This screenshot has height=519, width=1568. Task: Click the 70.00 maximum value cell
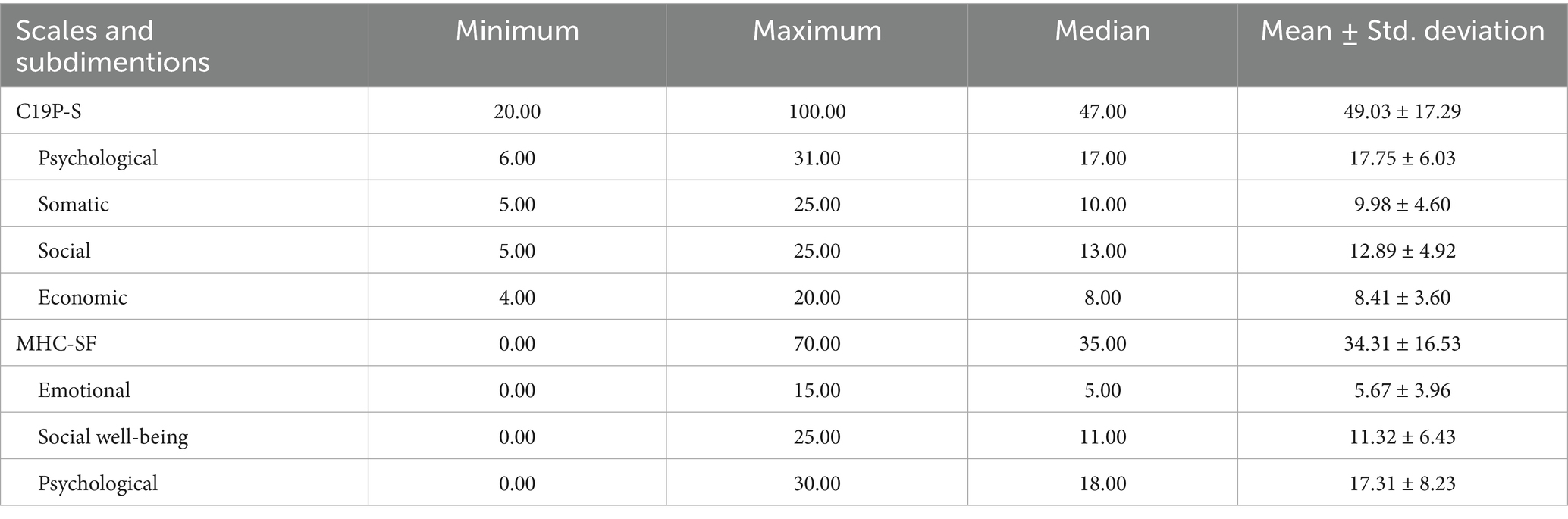[x=817, y=344]
